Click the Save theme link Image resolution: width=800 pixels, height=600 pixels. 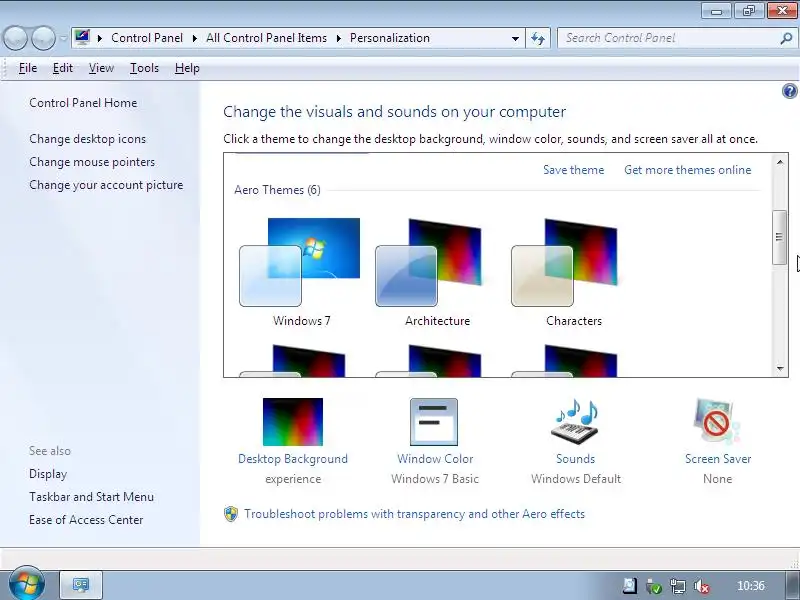click(573, 170)
